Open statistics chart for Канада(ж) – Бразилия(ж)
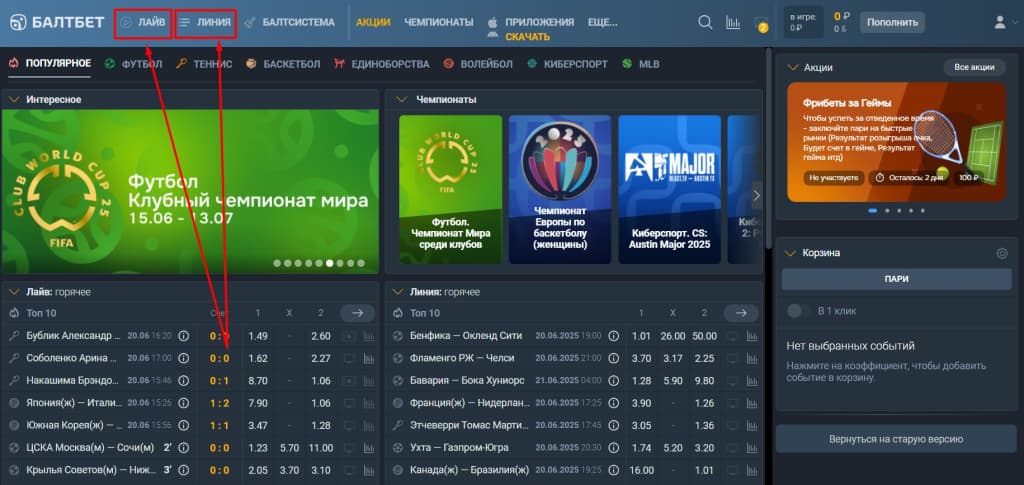The height and width of the screenshot is (485, 1024). (x=752, y=470)
